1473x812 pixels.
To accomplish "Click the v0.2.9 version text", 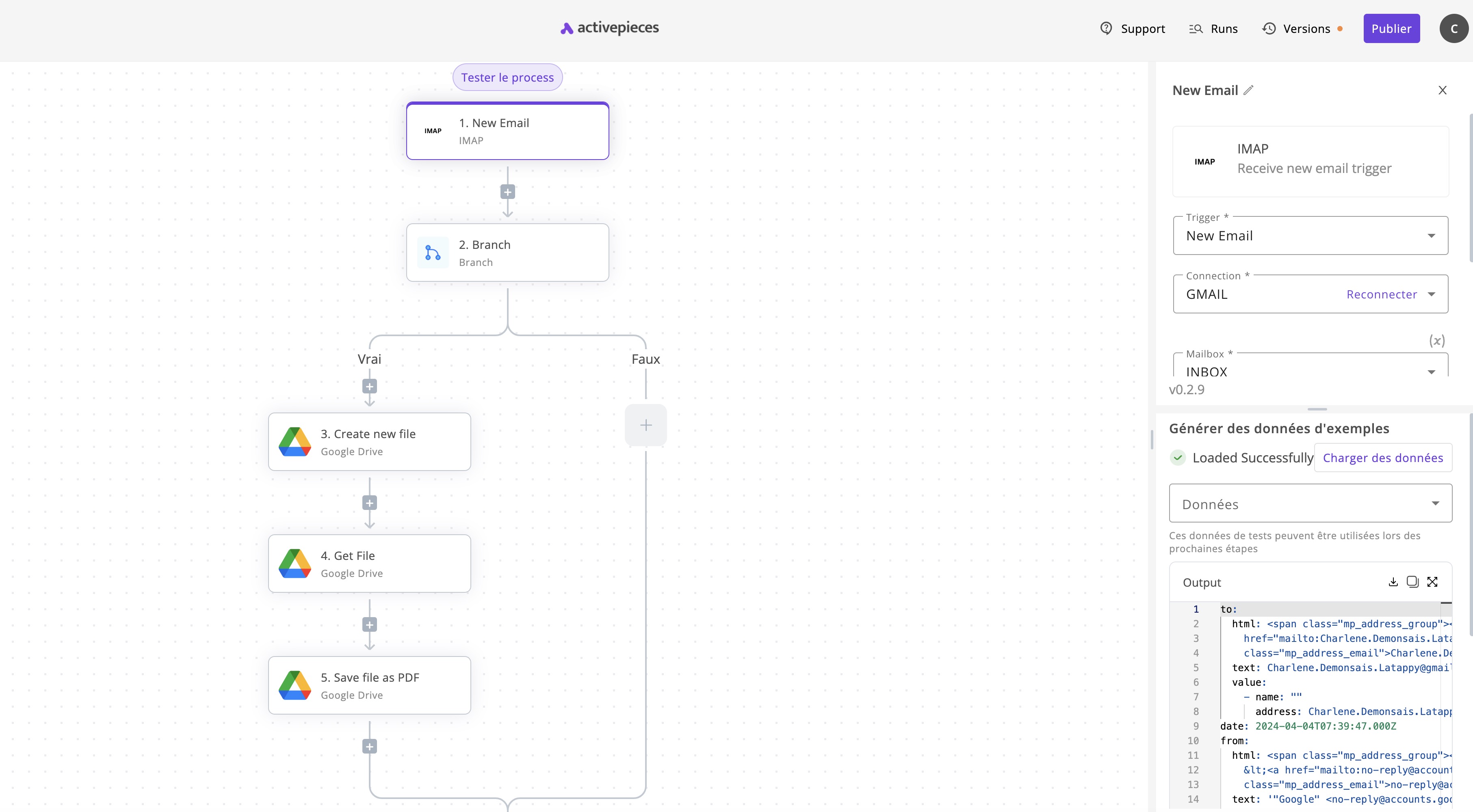I will (1187, 390).
